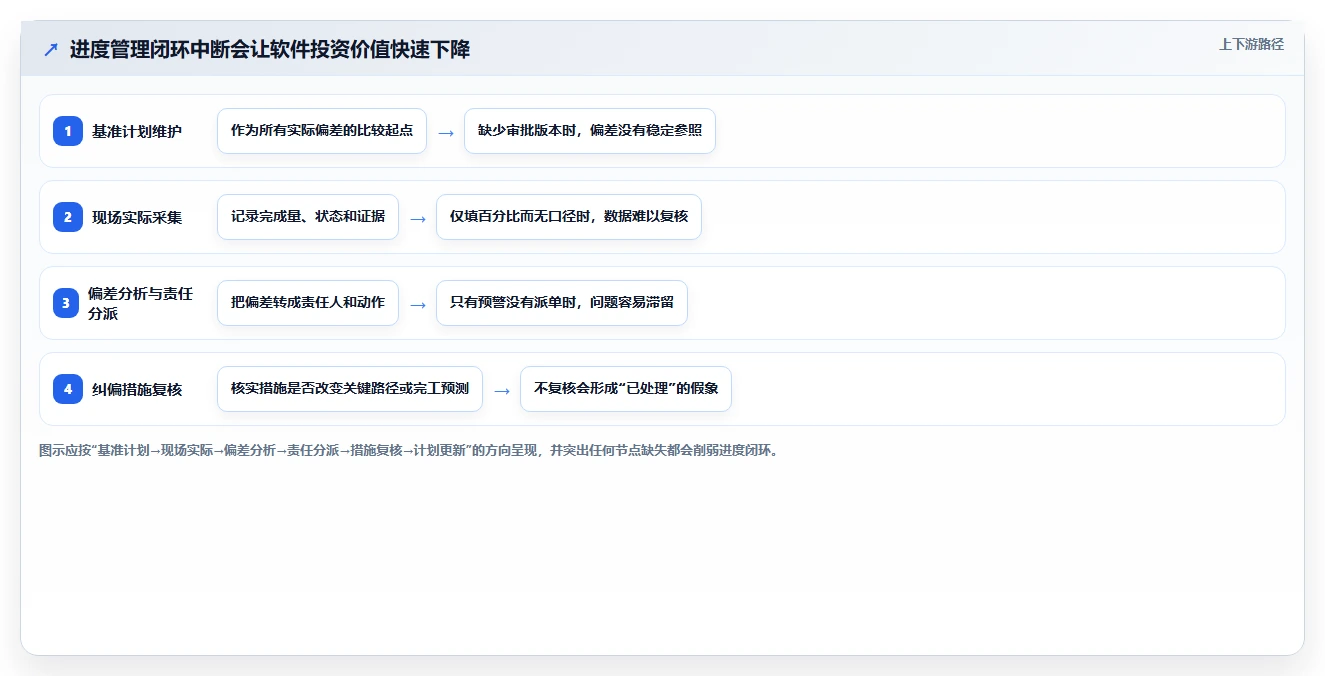The height and width of the screenshot is (676, 1325).
Task: Click the box 记录完成量、状态和证据
Action: tap(308, 217)
